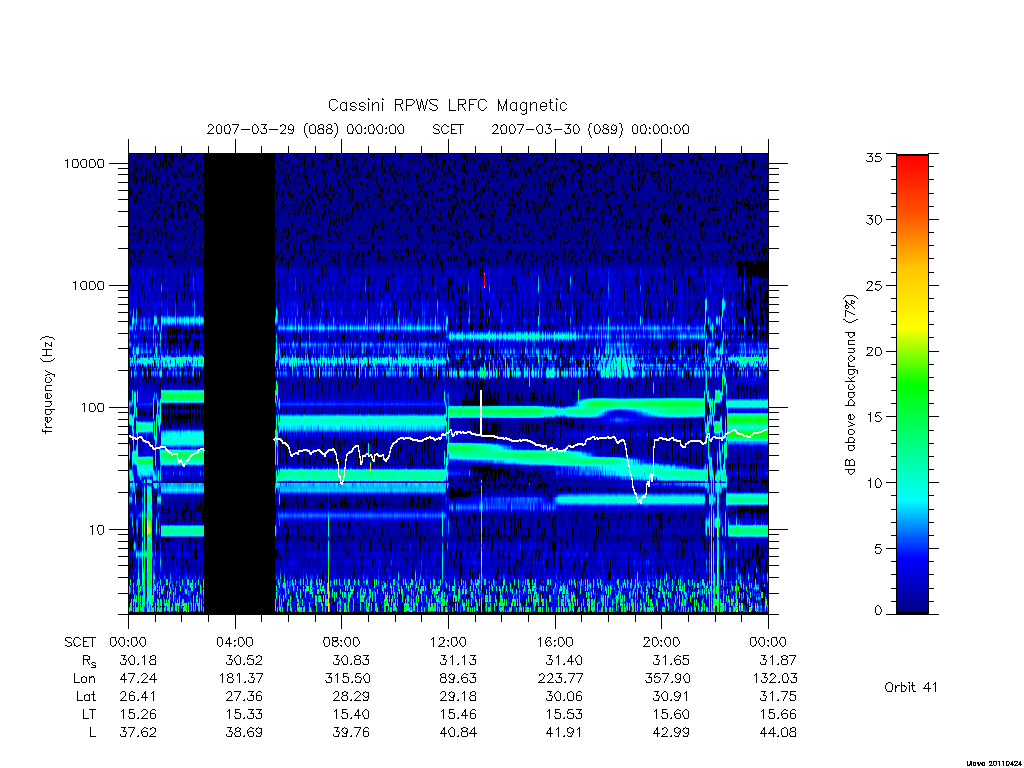Click the 16:00 time axis label
This screenshot has height=768, width=1024.
(x=554, y=642)
